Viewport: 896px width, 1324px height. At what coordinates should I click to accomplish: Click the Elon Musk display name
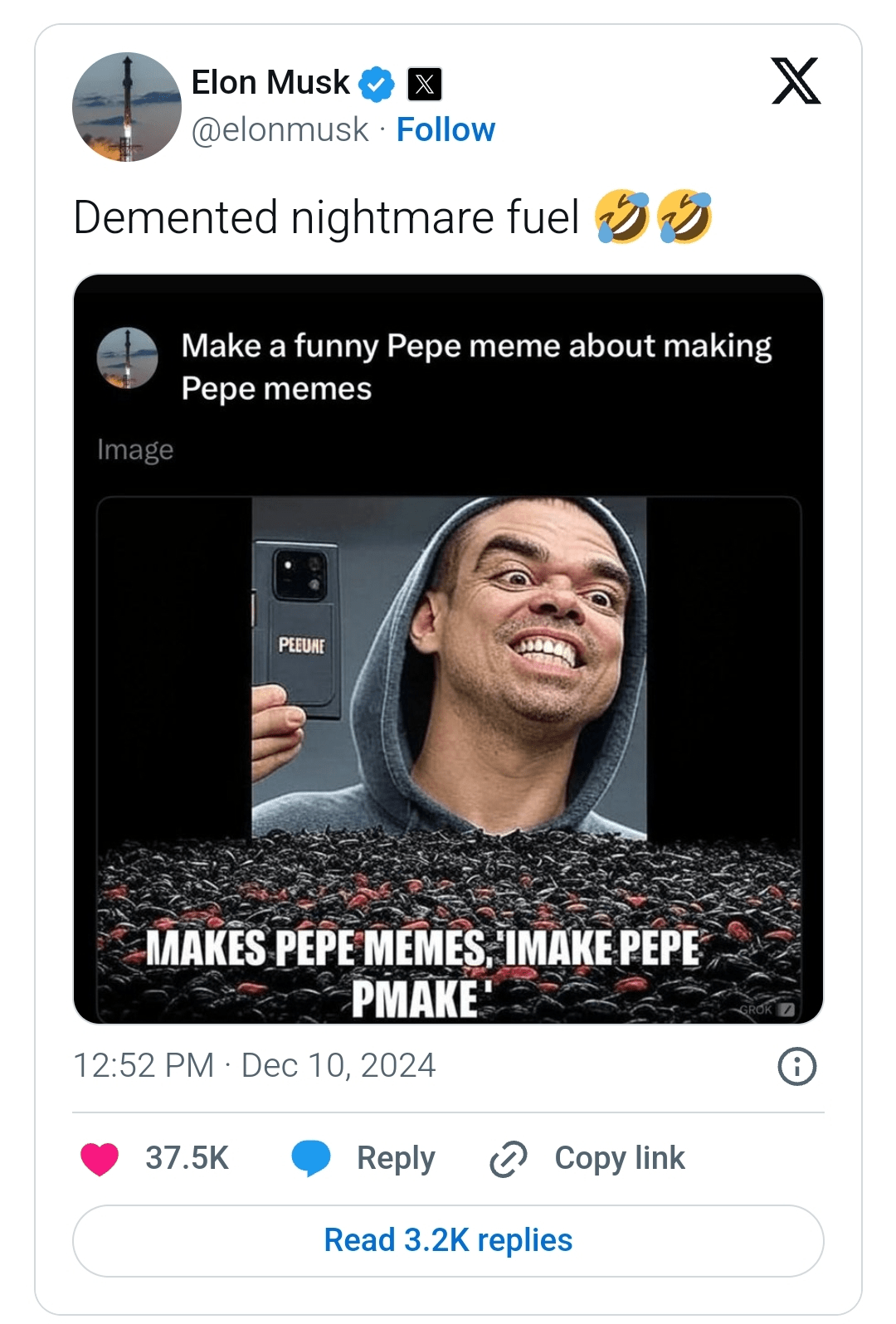[270, 83]
